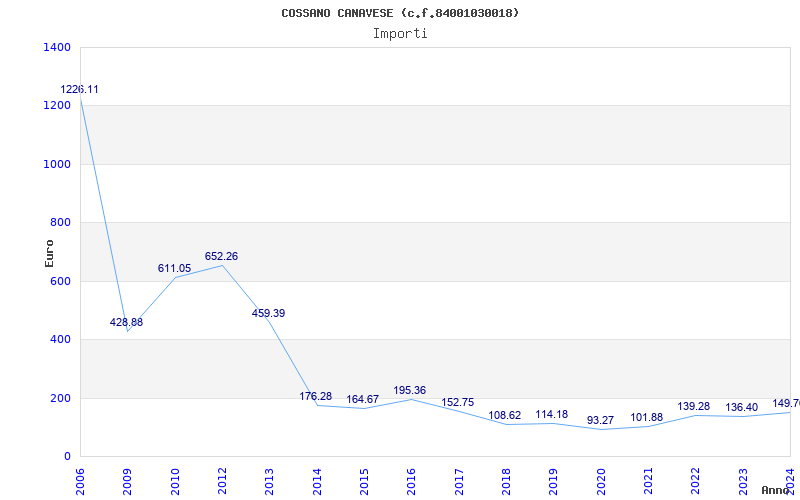Click the Euro y-axis label

pos(49,252)
